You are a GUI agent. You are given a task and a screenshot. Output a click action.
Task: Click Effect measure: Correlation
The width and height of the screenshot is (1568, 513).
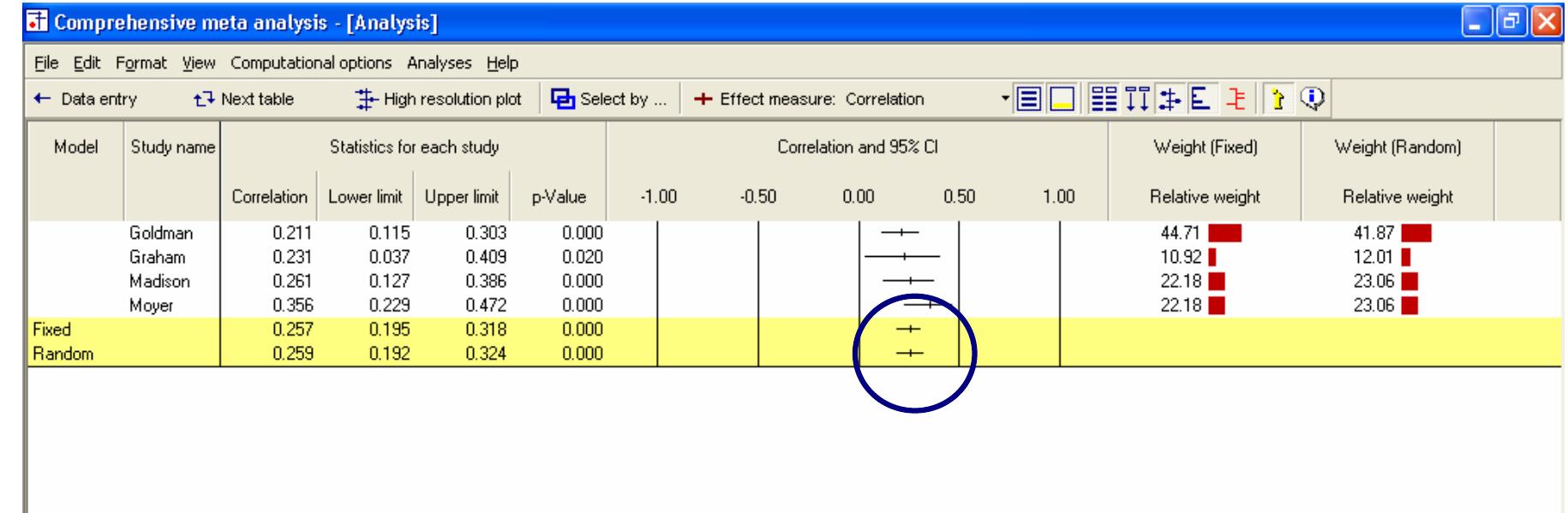(809, 99)
